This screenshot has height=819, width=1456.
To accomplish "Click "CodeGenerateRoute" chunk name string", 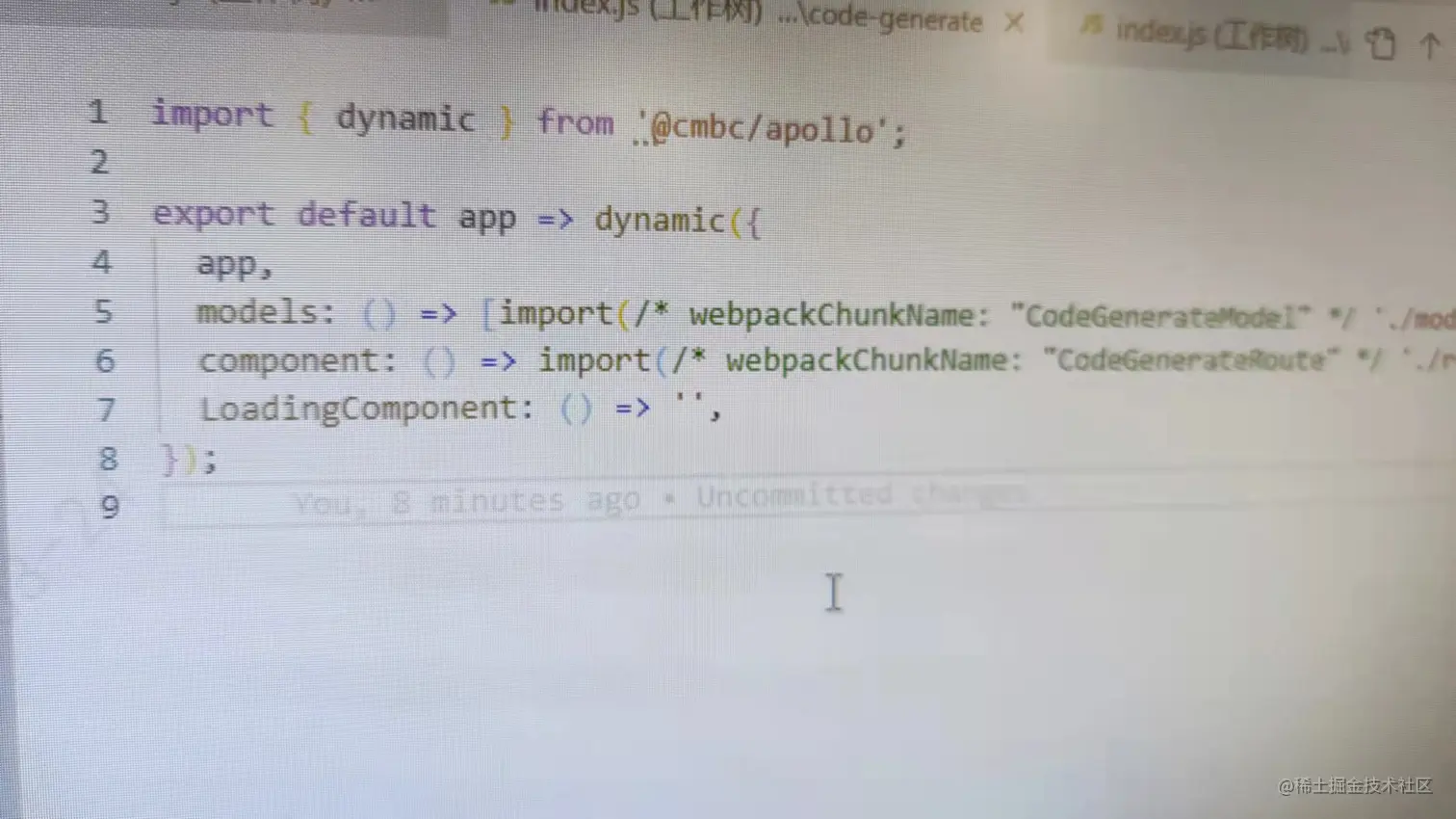I will (x=1191, y=360).
